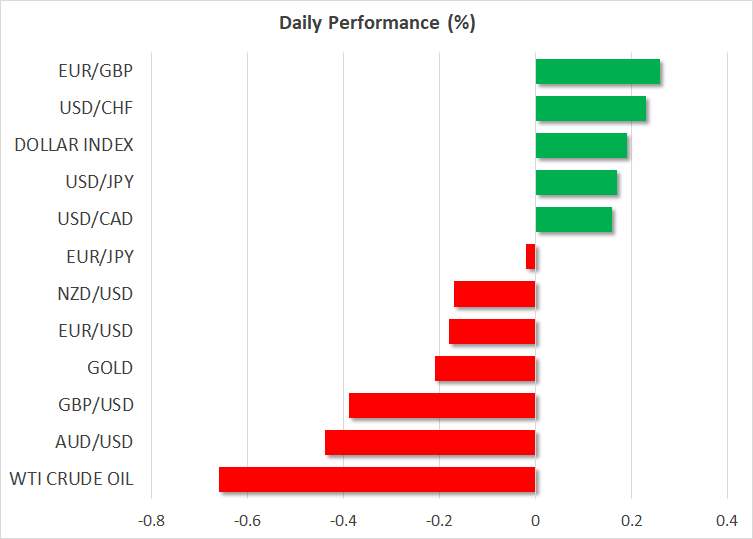Select the USD/JPY green bar
The width and height of the screenshot is (753, 539).
click(x=576, y=183)
